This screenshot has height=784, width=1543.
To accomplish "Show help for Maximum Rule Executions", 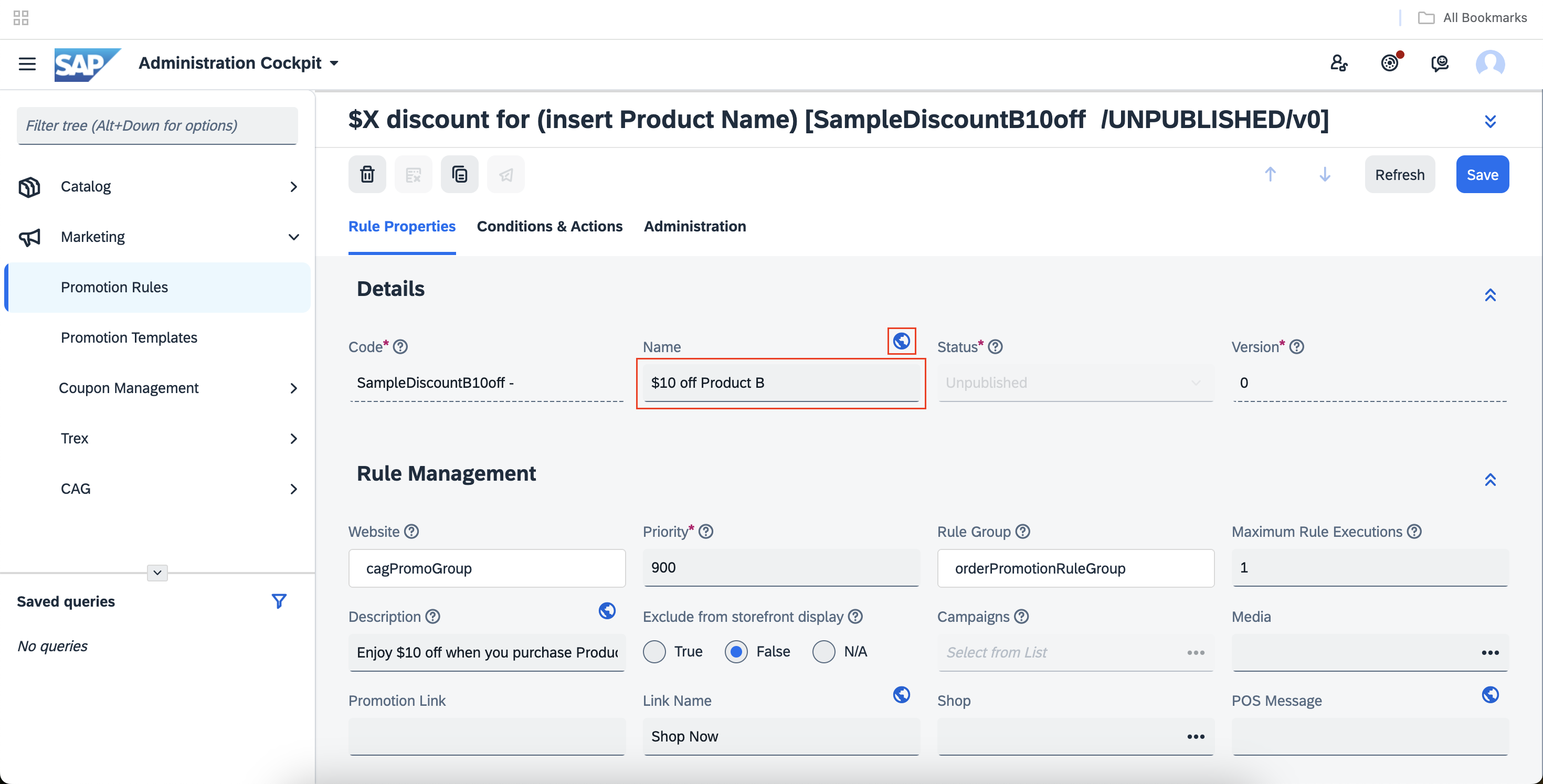I will [x=1413, y=531].
